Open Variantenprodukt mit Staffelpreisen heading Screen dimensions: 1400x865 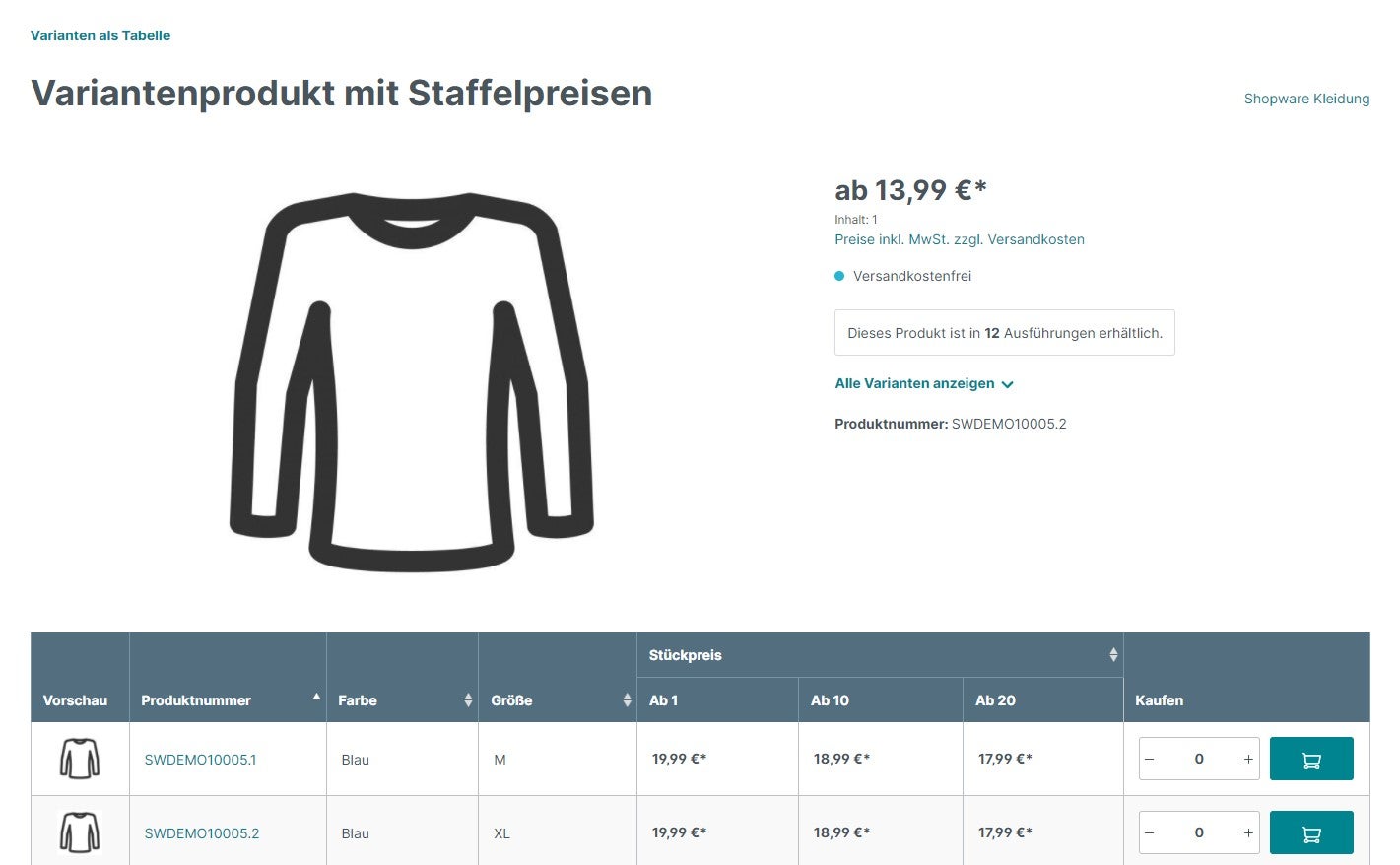click(x=341, y=93)
